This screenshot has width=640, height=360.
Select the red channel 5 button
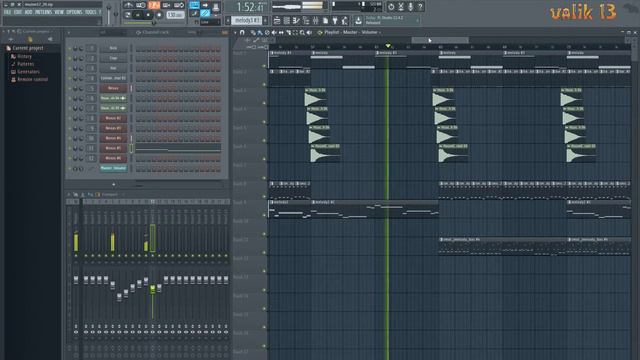pos(113,88)
